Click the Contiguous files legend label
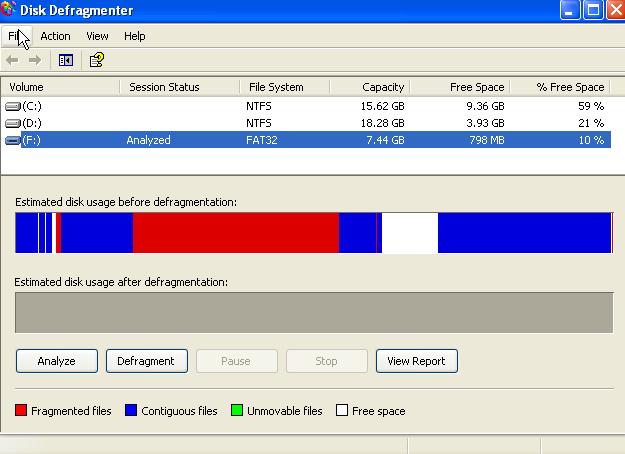Image resolution: width=625 pixels, height=454 pixels. point(179,411)
